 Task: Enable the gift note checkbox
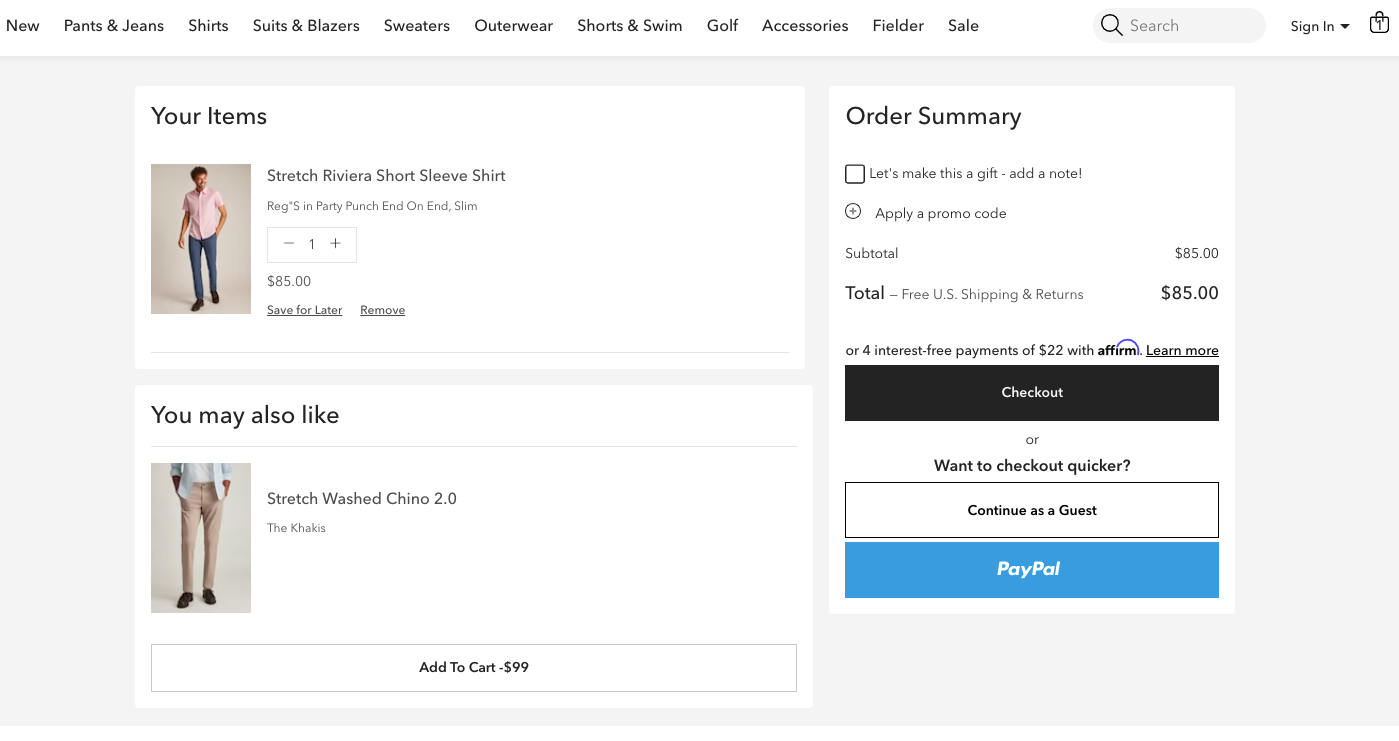855,173
